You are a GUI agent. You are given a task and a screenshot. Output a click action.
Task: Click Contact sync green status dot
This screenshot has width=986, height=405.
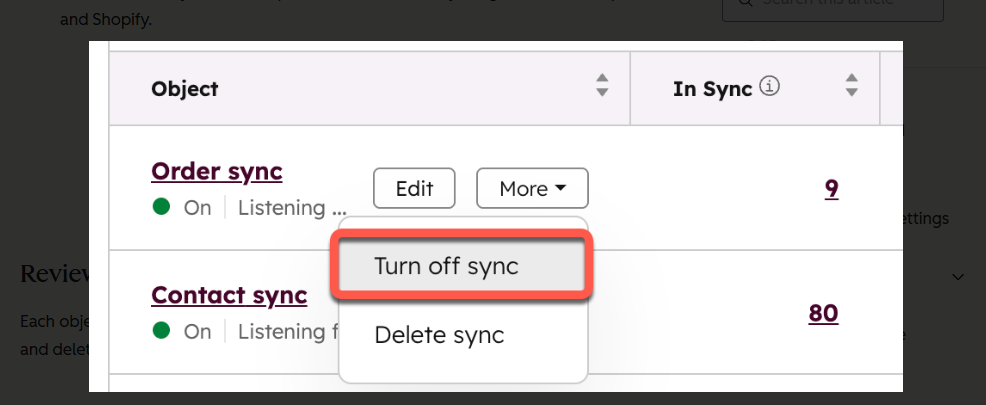[x=162, y=330]
